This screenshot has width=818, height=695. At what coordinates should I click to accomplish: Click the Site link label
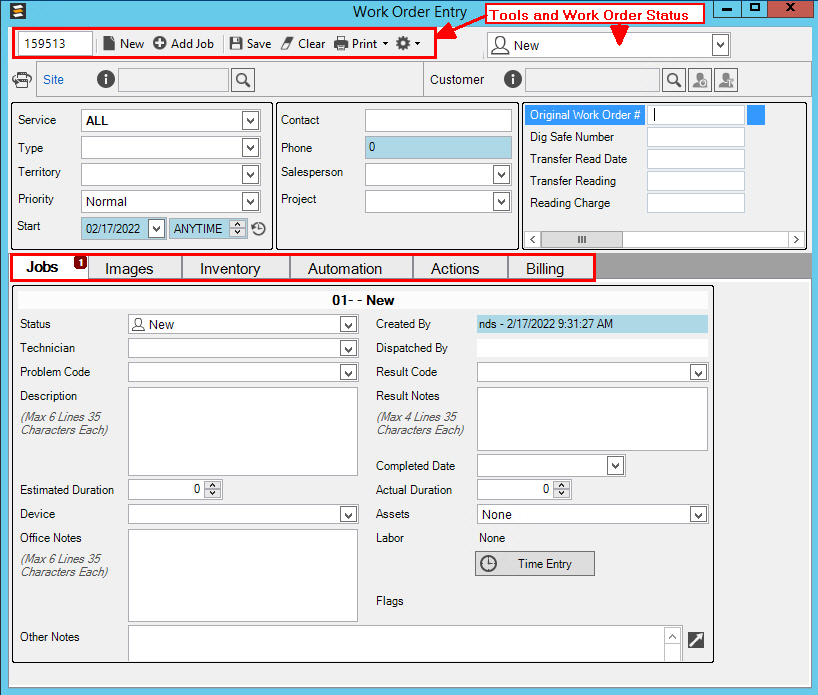(53, 80)
